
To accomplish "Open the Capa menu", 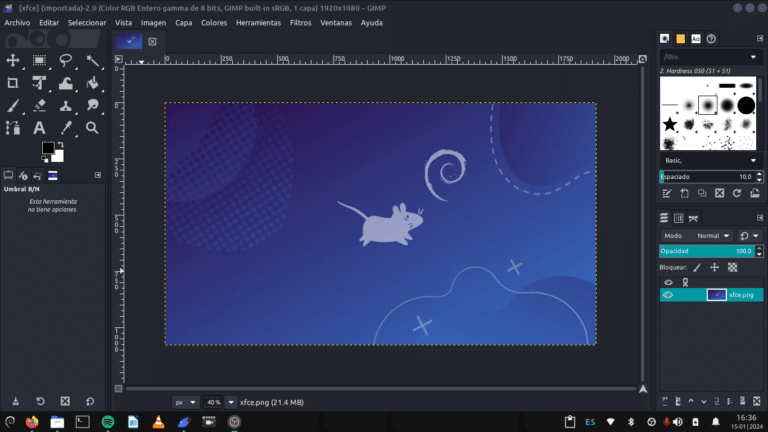I will pyautogui.click(x=184, y=23).
